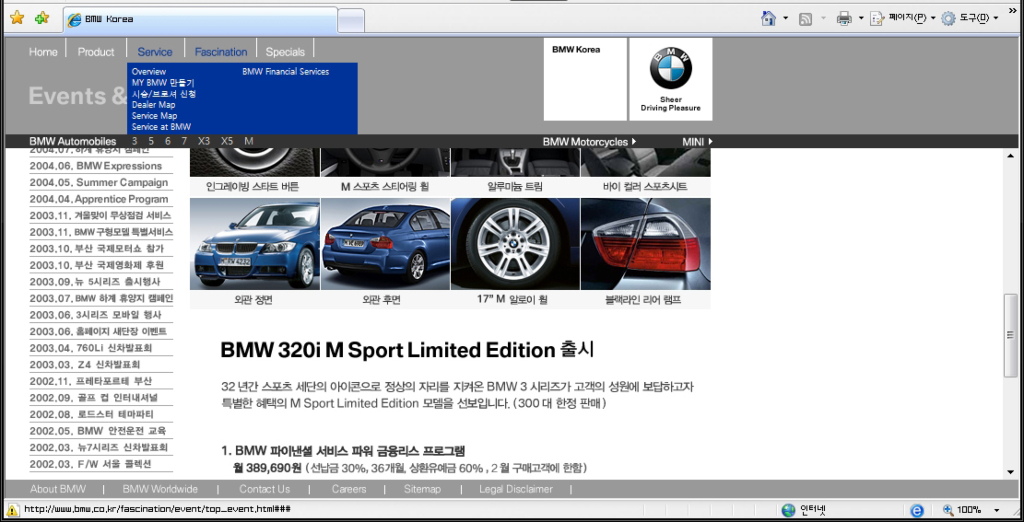Select the M model link
The height and width of the screenshot is (522, 1024).
coord(249,141)
